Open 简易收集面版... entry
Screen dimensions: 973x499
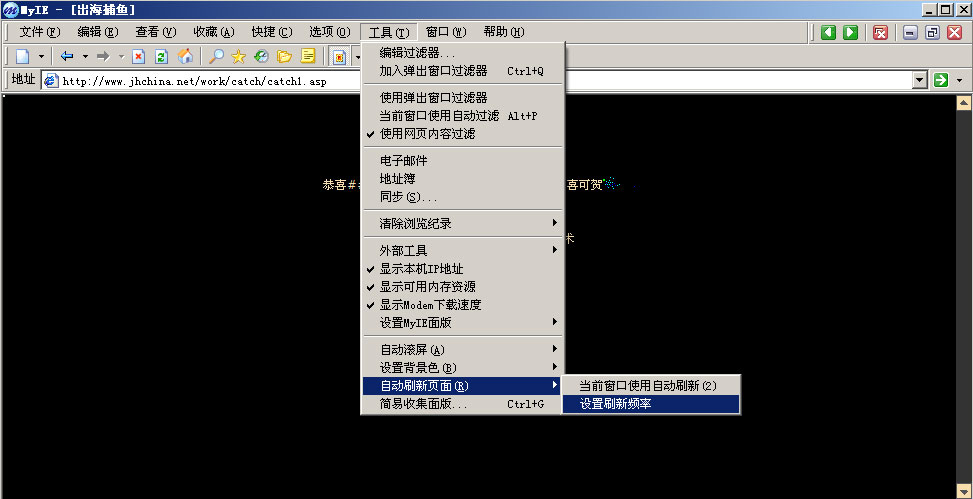coord(462,404)
